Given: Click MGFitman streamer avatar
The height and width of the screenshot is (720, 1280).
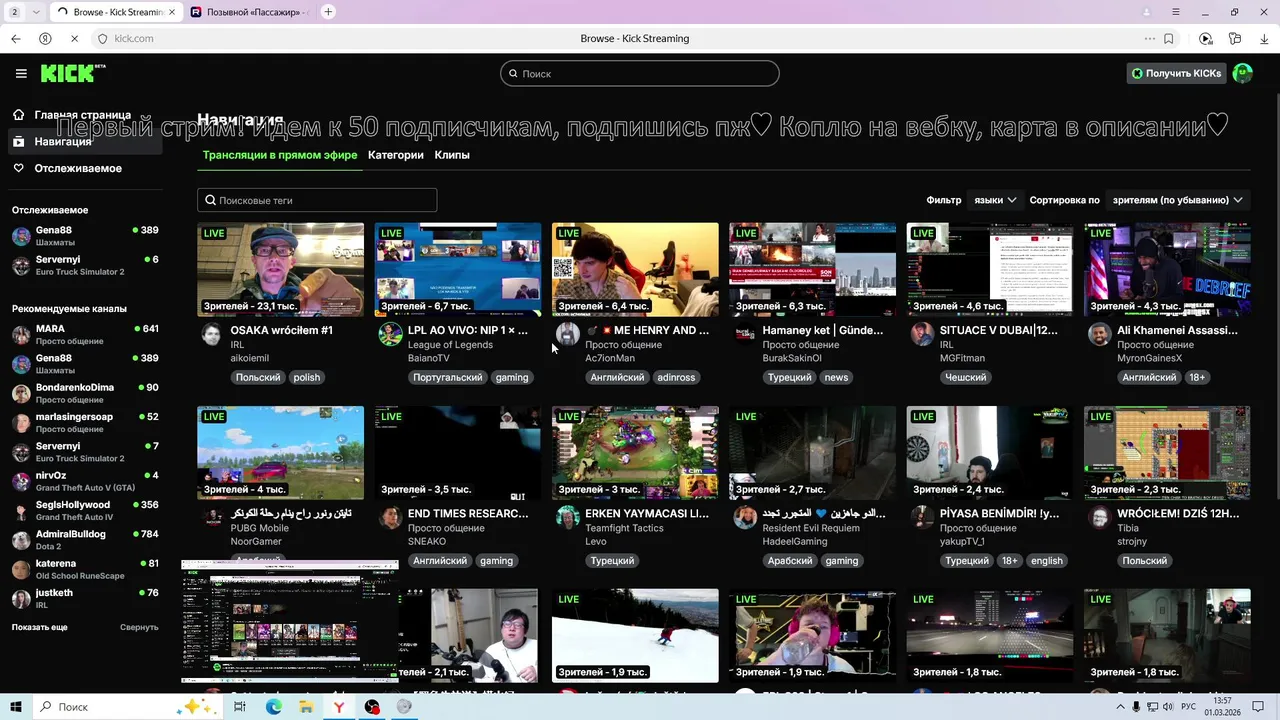Looking at the screenshot, I should pos(922,334).
